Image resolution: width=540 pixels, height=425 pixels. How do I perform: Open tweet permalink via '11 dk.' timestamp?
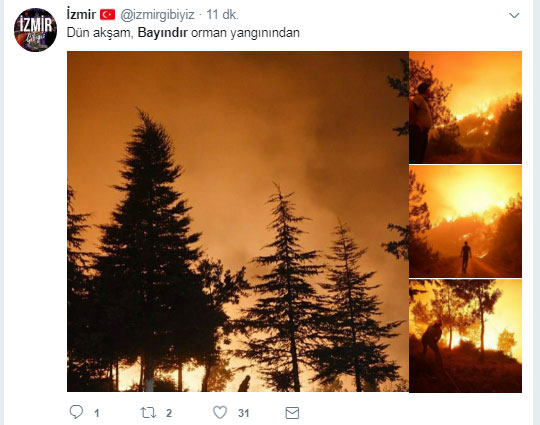(x=222, y=14)
